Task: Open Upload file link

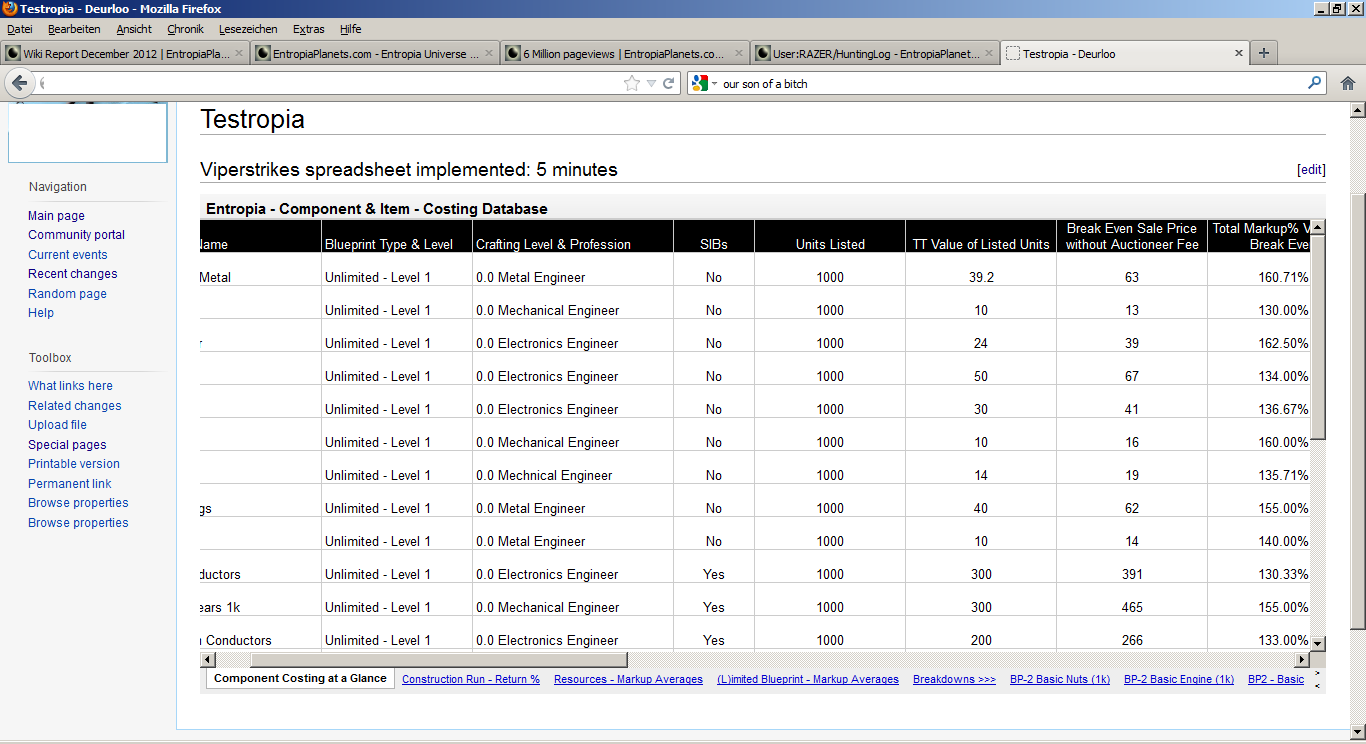Action: click(x=57, y=425)
